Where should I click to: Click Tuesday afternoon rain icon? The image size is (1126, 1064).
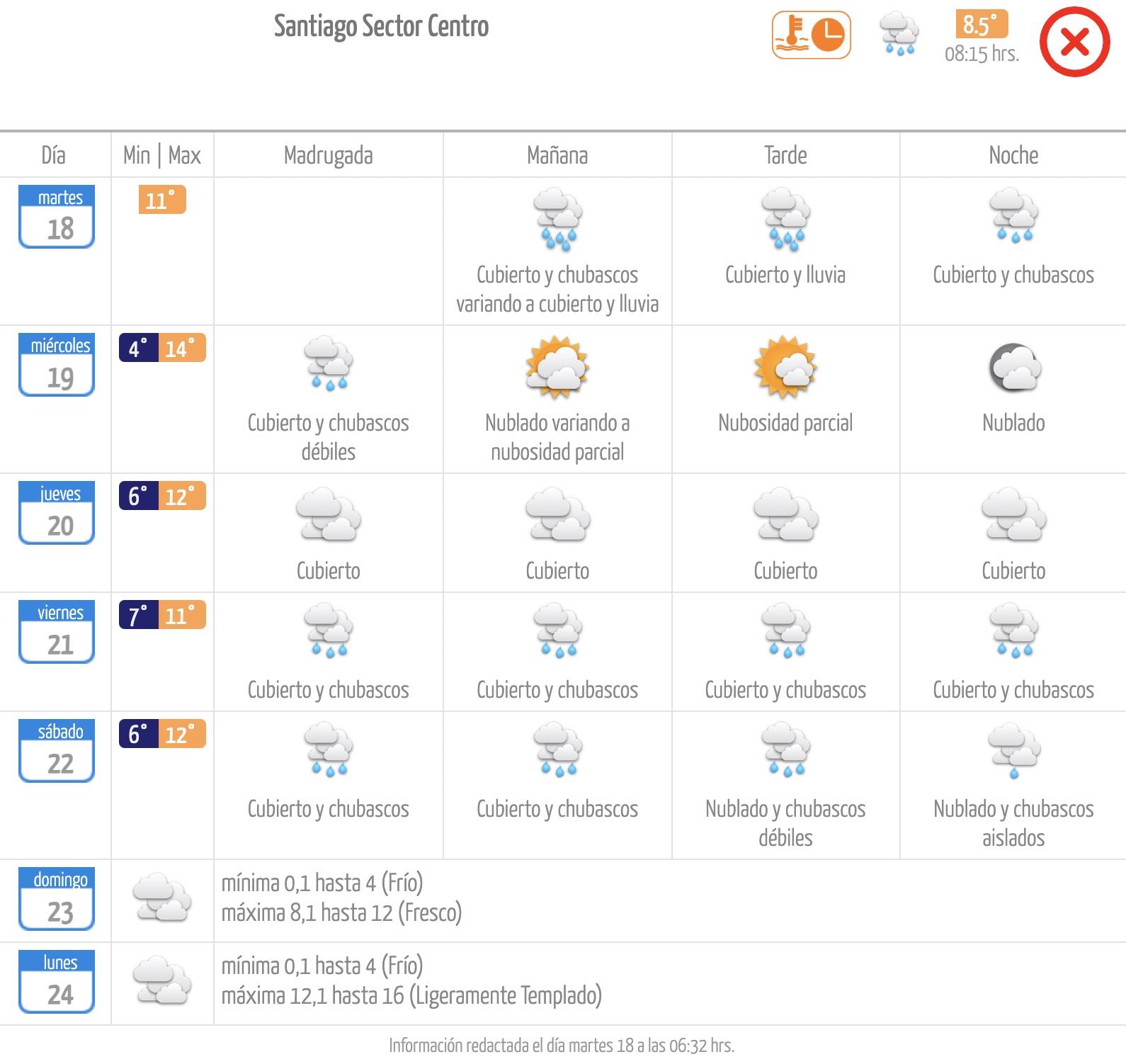785,219
